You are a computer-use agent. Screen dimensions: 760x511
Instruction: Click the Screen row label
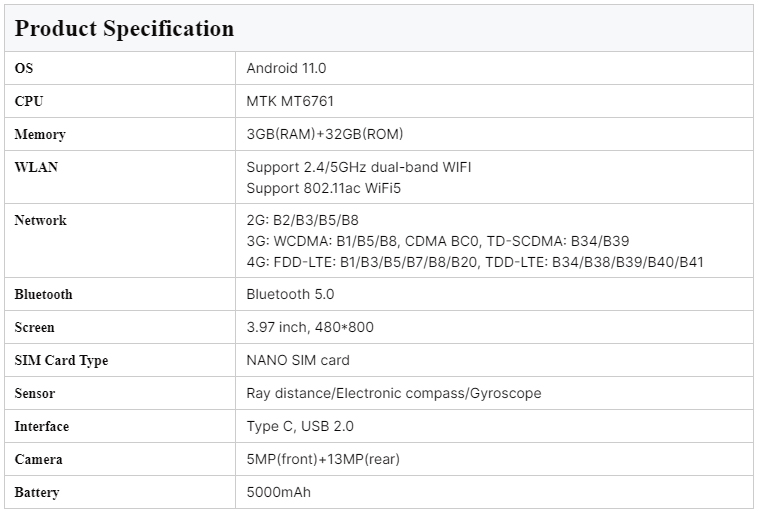pyautogui.click(x=35, y=327)
